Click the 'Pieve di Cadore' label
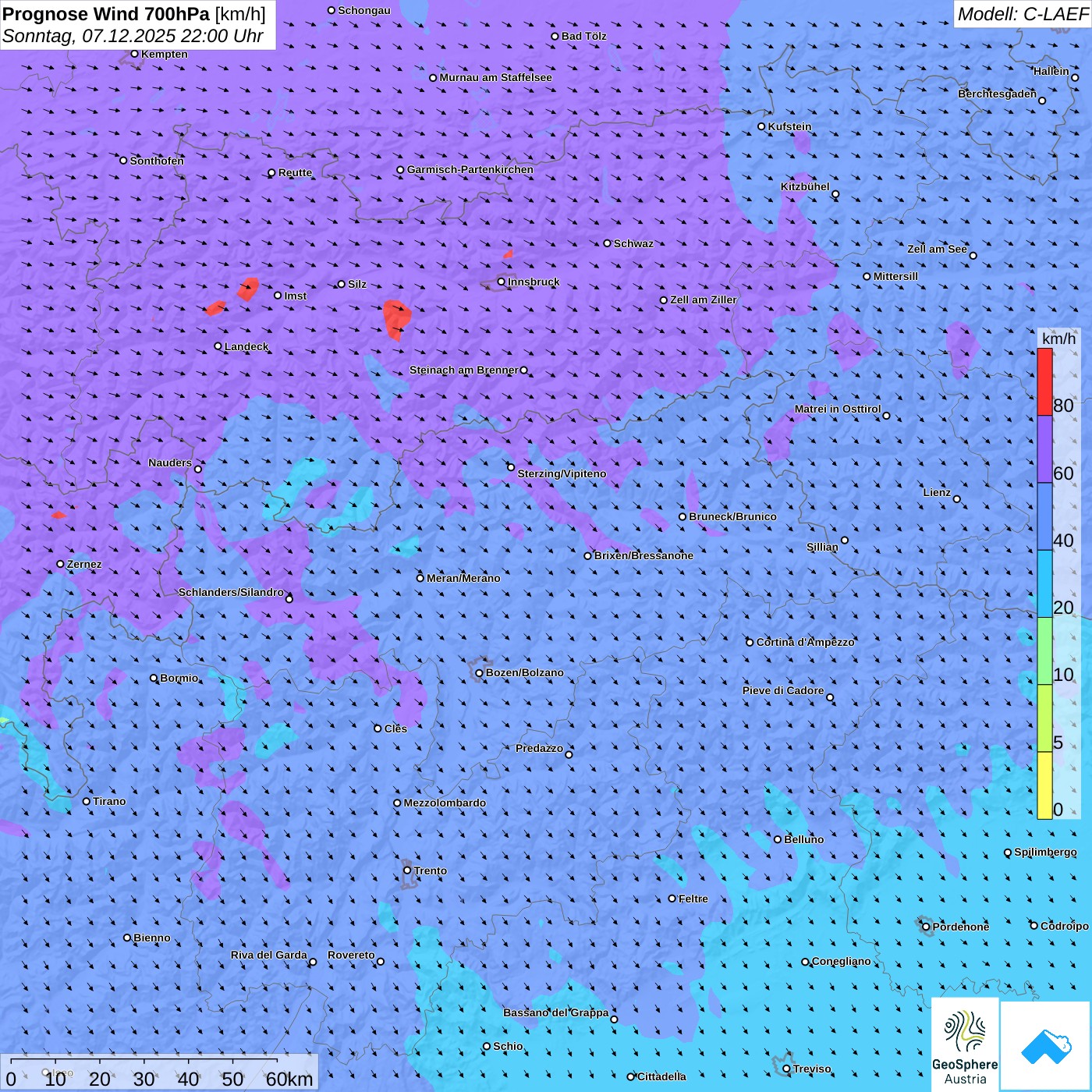The height and width of the screenshot is (1092, 1092). (783, 690)
